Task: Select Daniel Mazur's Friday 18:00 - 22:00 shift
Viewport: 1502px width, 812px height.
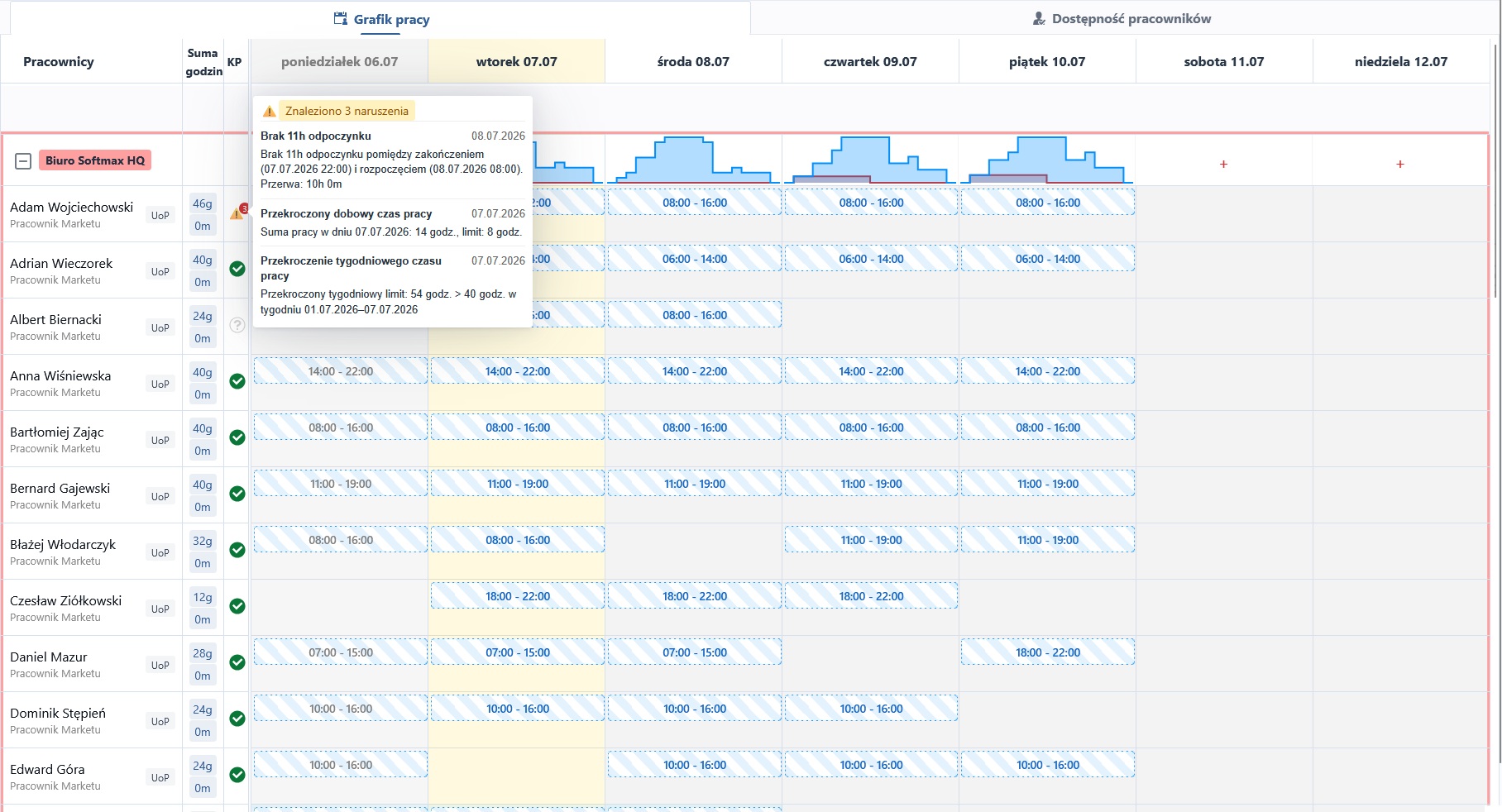Action: pos(1048,652)
